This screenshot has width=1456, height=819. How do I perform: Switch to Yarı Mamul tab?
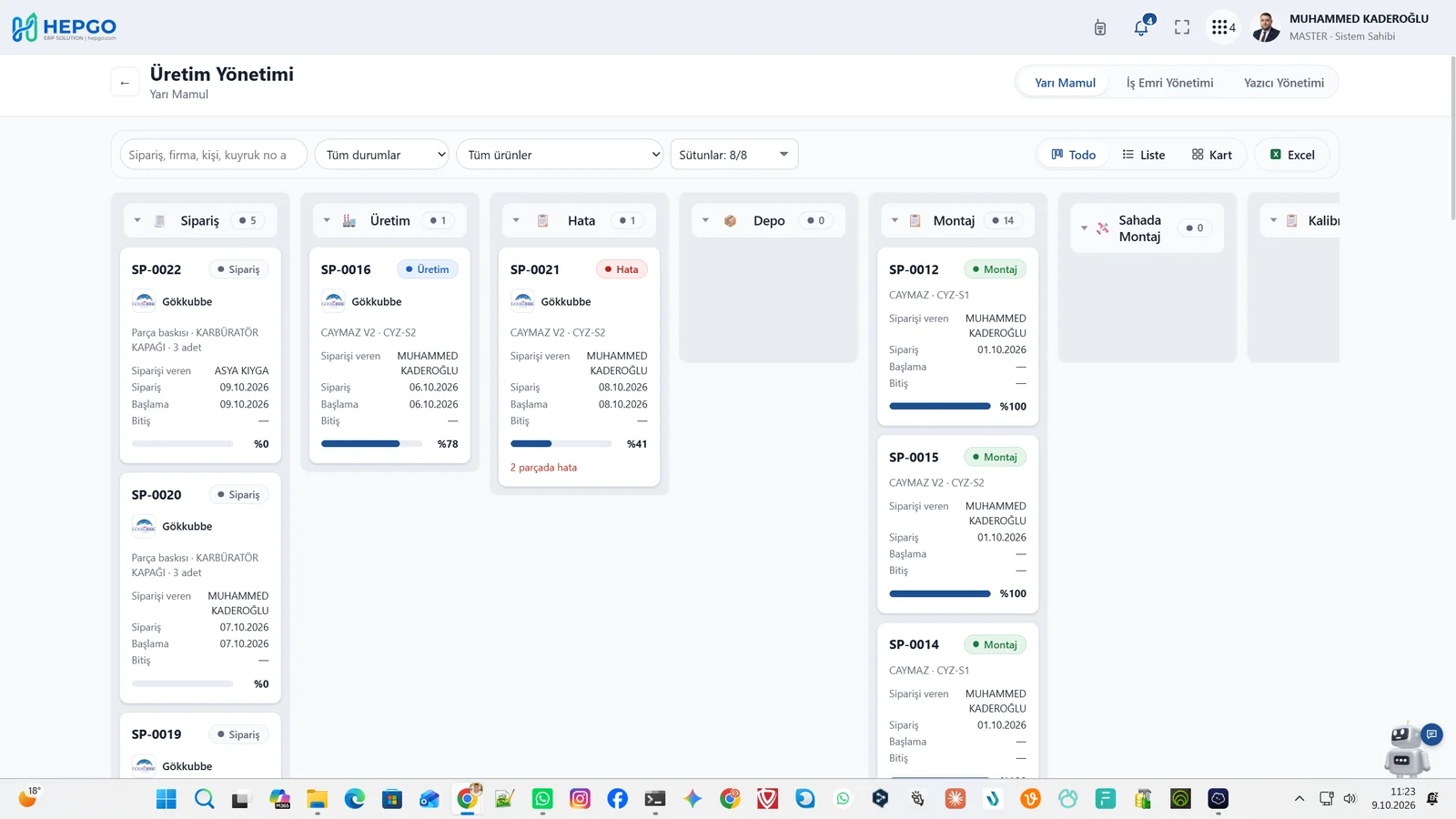[x=1065, y=83]
